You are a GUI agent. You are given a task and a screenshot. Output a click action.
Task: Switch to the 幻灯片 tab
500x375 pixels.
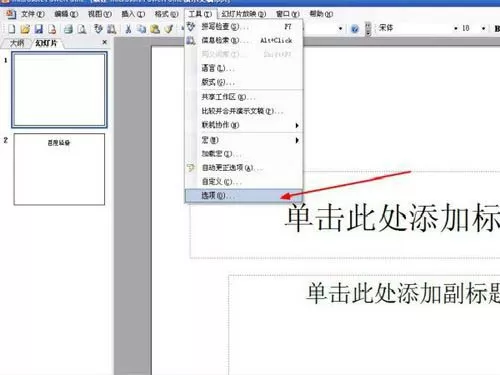(46, 43)
